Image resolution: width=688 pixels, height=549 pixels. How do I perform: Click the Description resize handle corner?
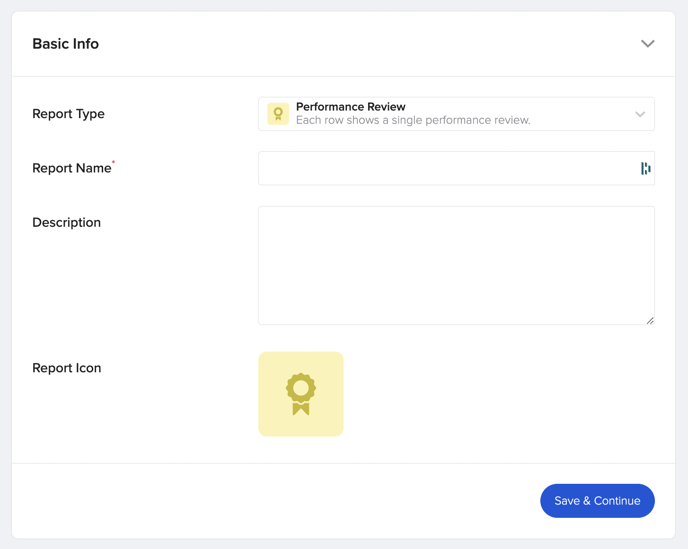coord(650,321)
